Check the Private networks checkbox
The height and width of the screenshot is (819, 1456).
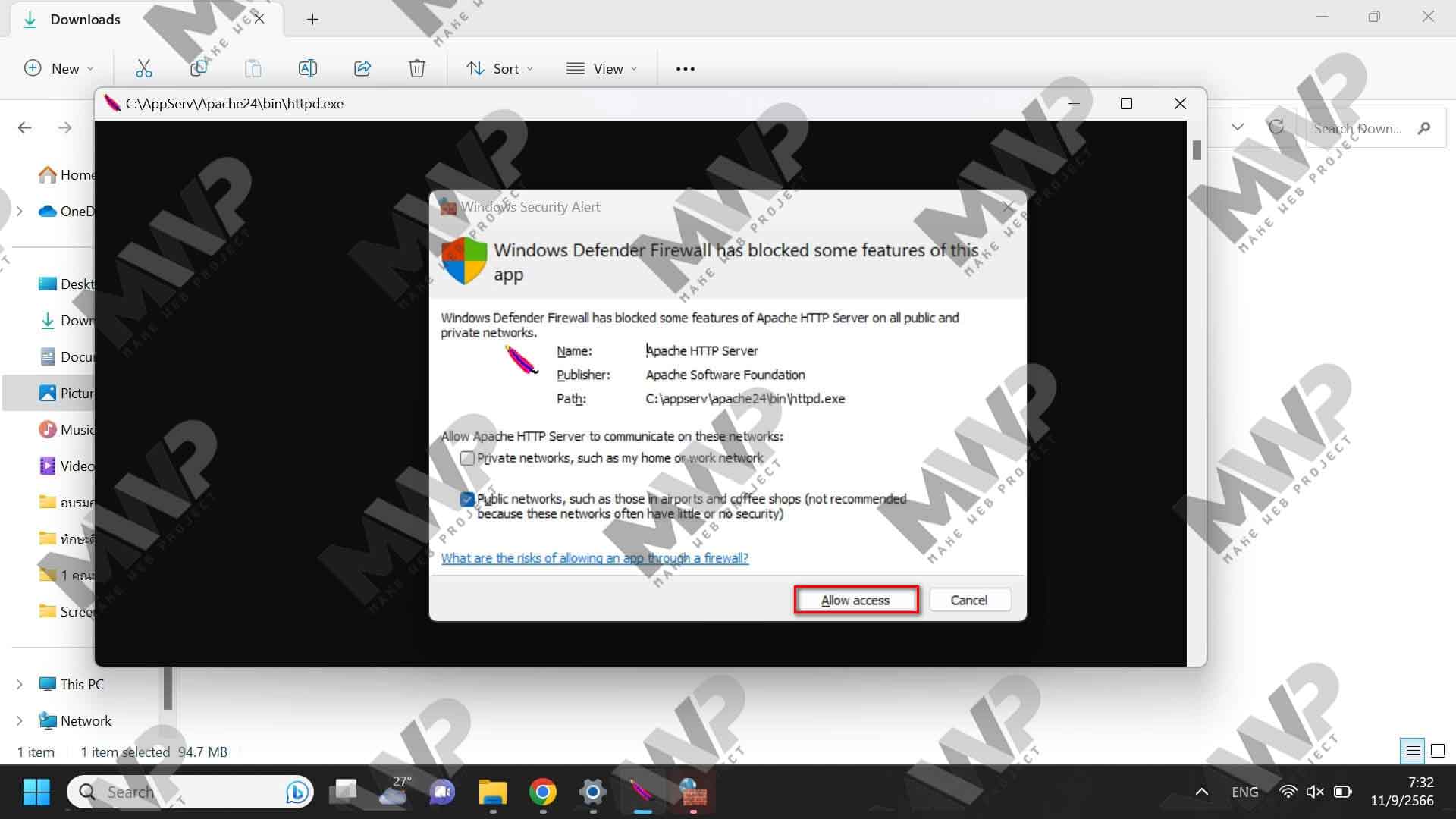(467, 458)
